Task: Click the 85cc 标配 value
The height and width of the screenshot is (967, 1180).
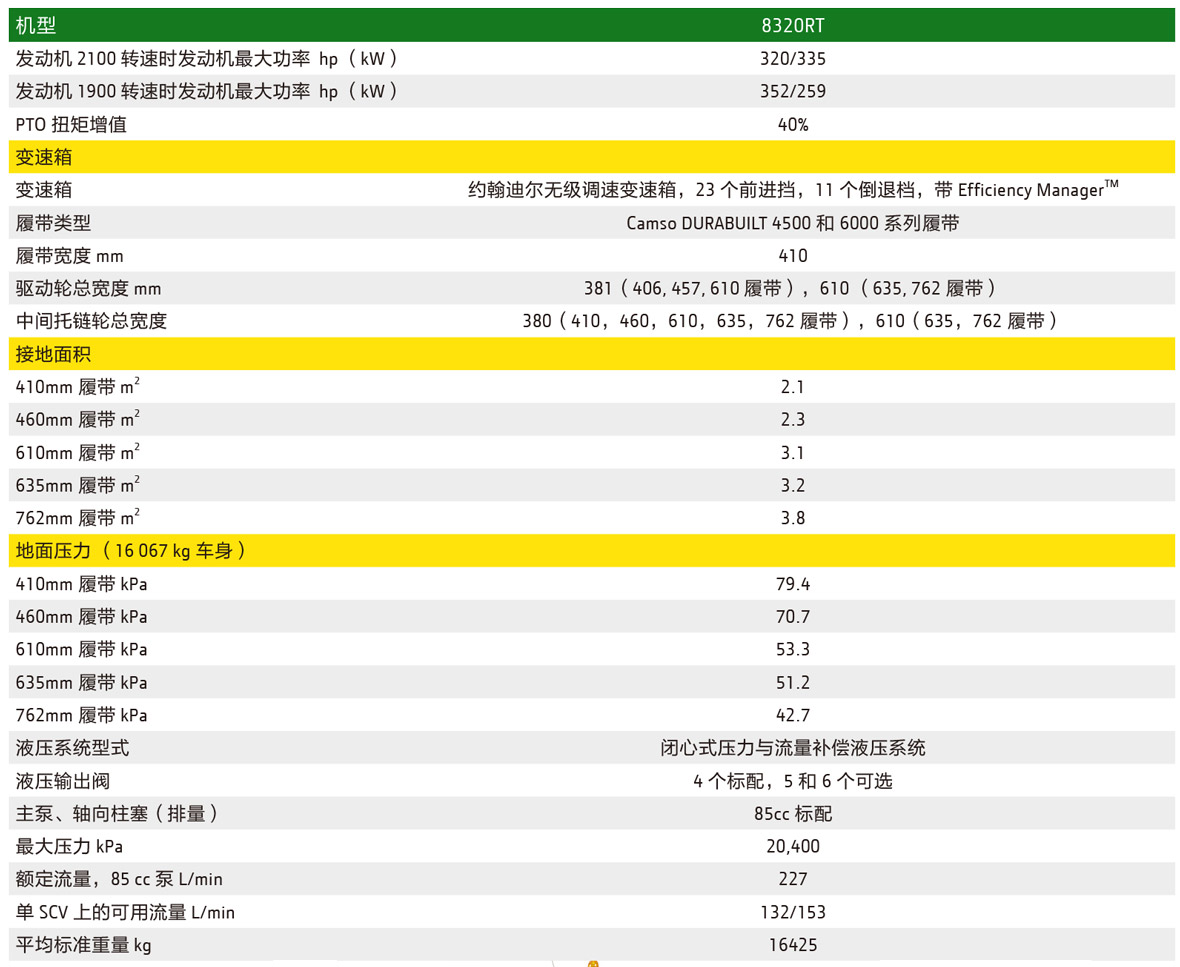Action: 792,813
